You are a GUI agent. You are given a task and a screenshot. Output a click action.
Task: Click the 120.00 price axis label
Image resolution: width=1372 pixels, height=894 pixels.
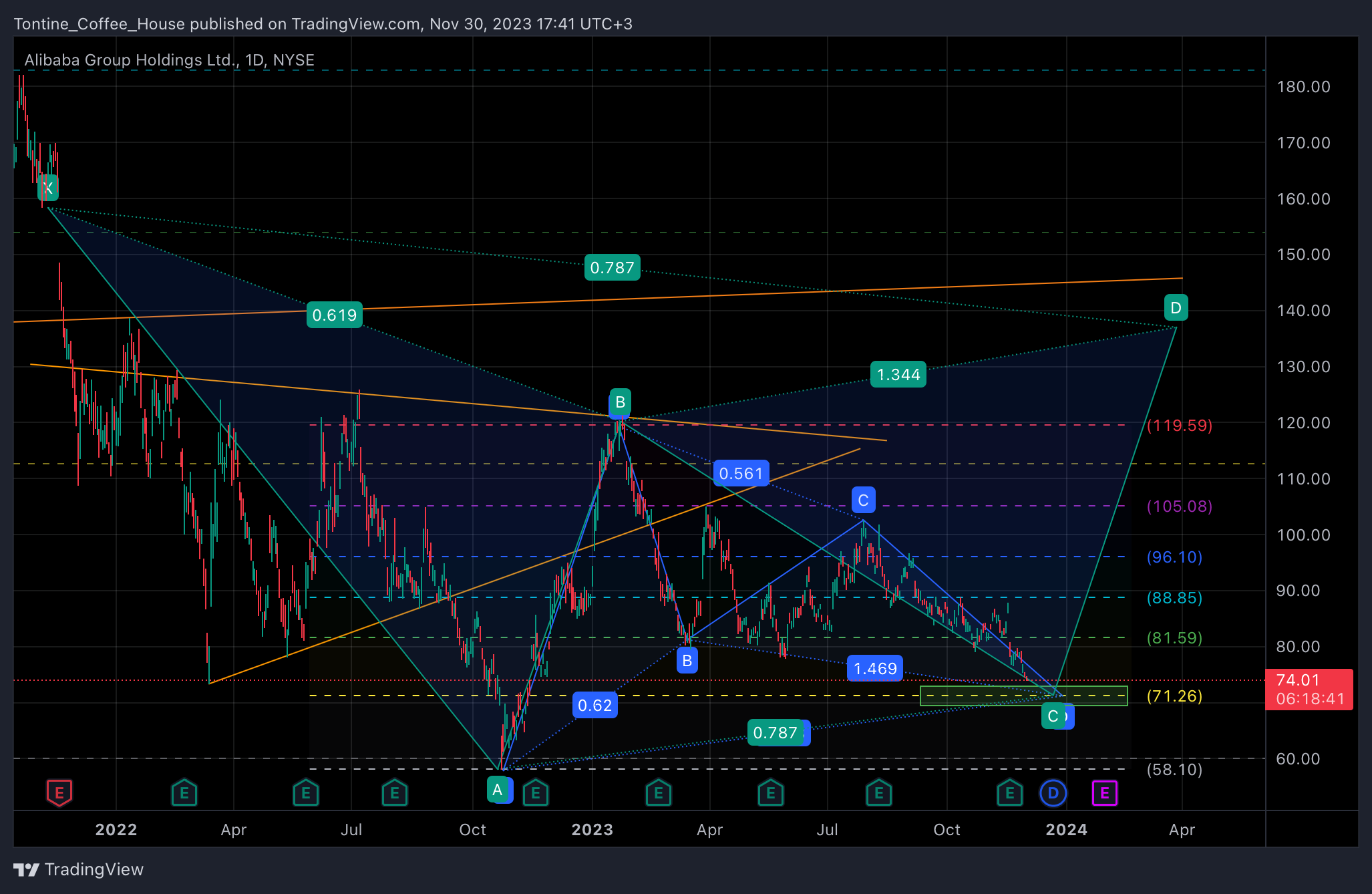1303,422
